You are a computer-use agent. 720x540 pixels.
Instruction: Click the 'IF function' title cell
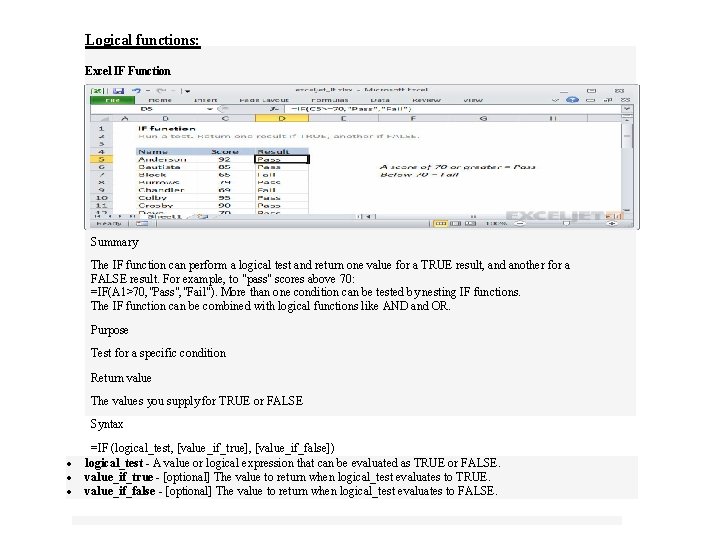pyautogui.click(x=167, y=129)
